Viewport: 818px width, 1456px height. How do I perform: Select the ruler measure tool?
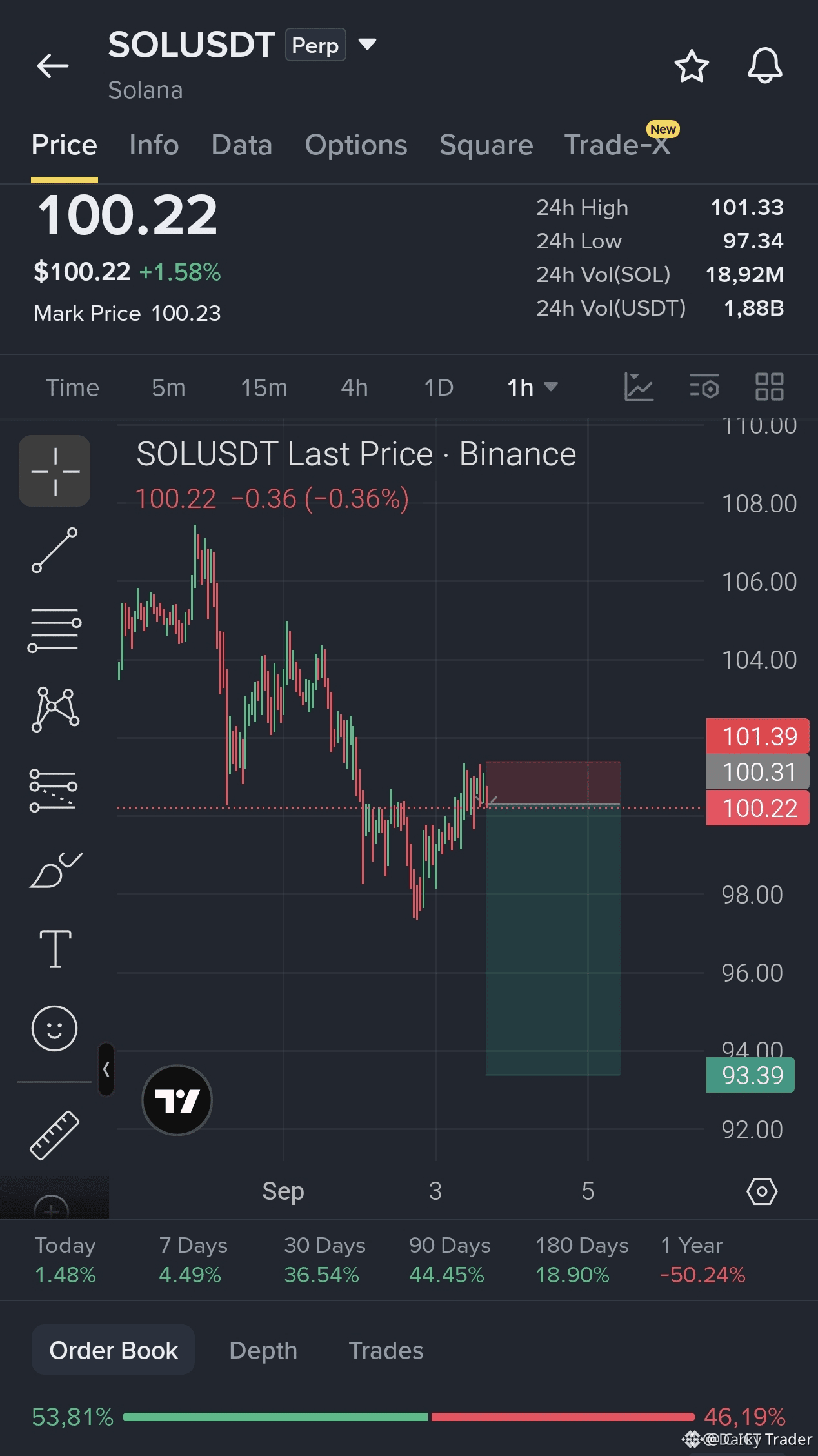pyautogui.click(x=55, y=1135)
